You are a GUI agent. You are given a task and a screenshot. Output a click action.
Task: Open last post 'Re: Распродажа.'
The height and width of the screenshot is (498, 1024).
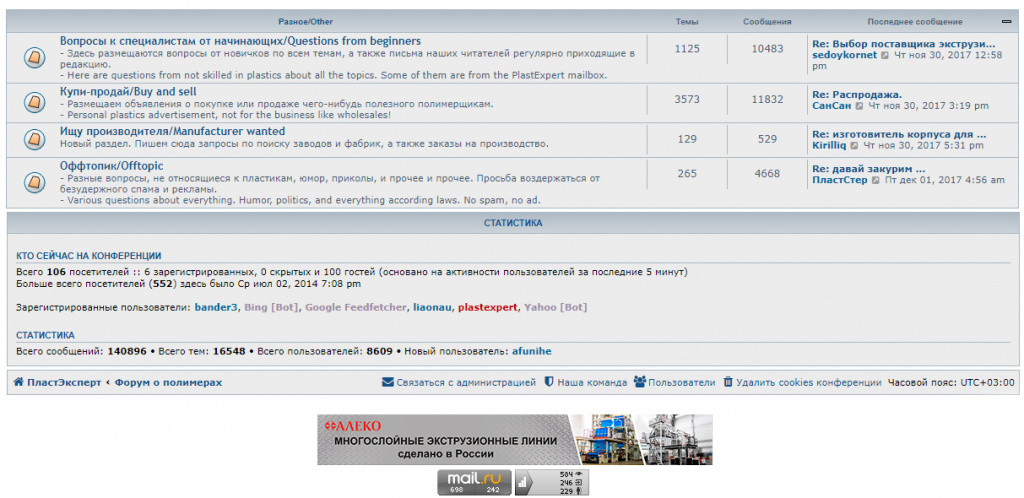tap(856, 93)
